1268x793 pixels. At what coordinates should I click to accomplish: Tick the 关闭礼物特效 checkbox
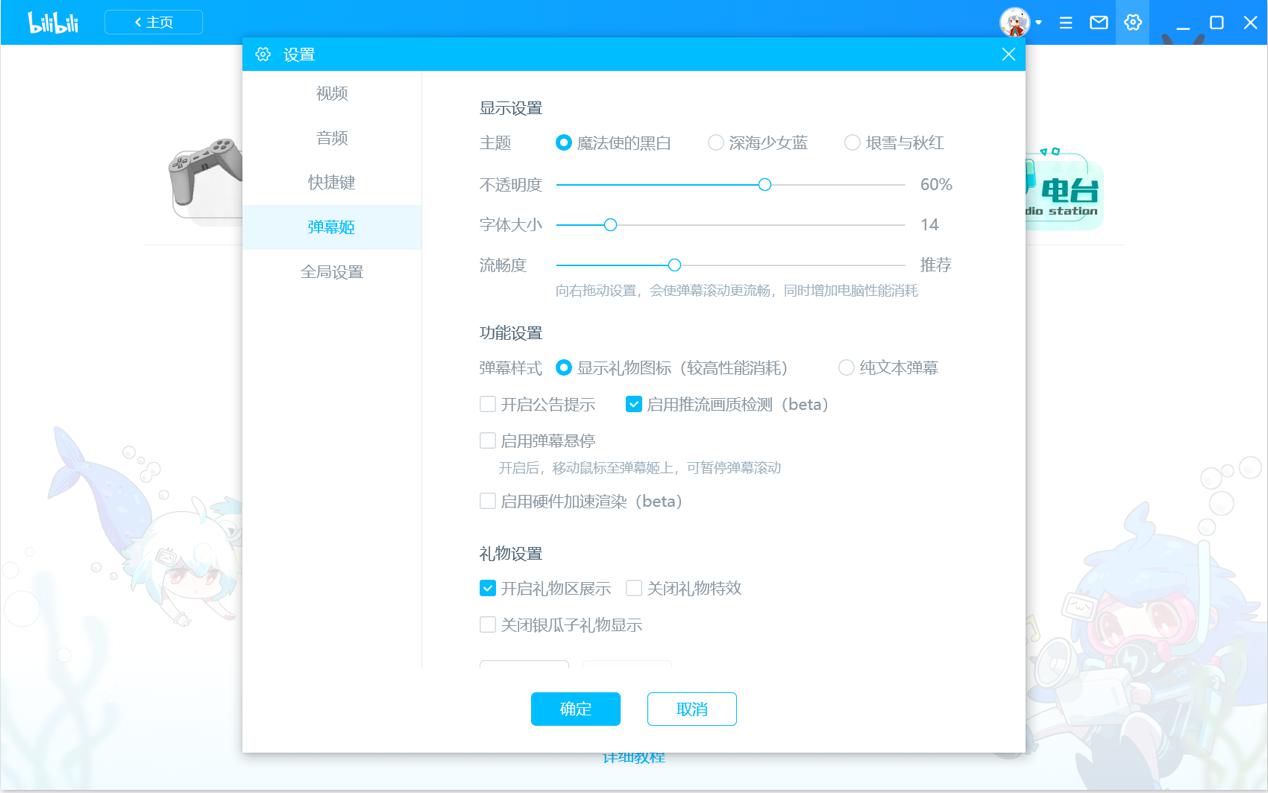(634, 588)
